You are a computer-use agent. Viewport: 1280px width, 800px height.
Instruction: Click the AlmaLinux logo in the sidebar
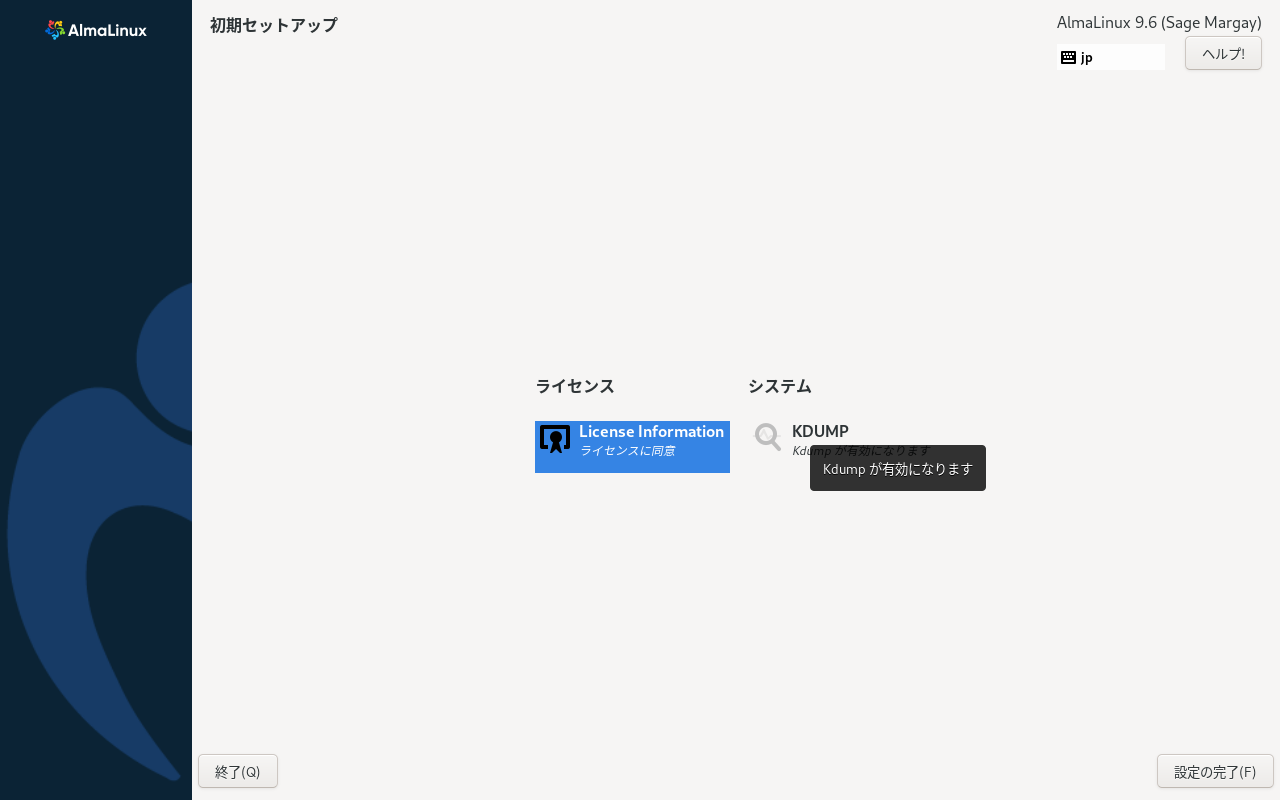[x=96, y=30]
